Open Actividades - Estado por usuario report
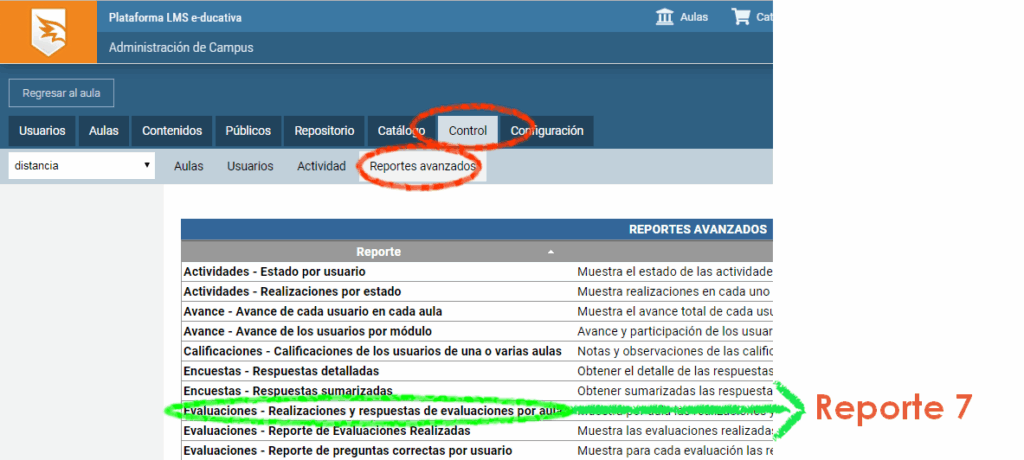Image resolution: width=1024 pixels, height=460 pixels. [274, 271]
